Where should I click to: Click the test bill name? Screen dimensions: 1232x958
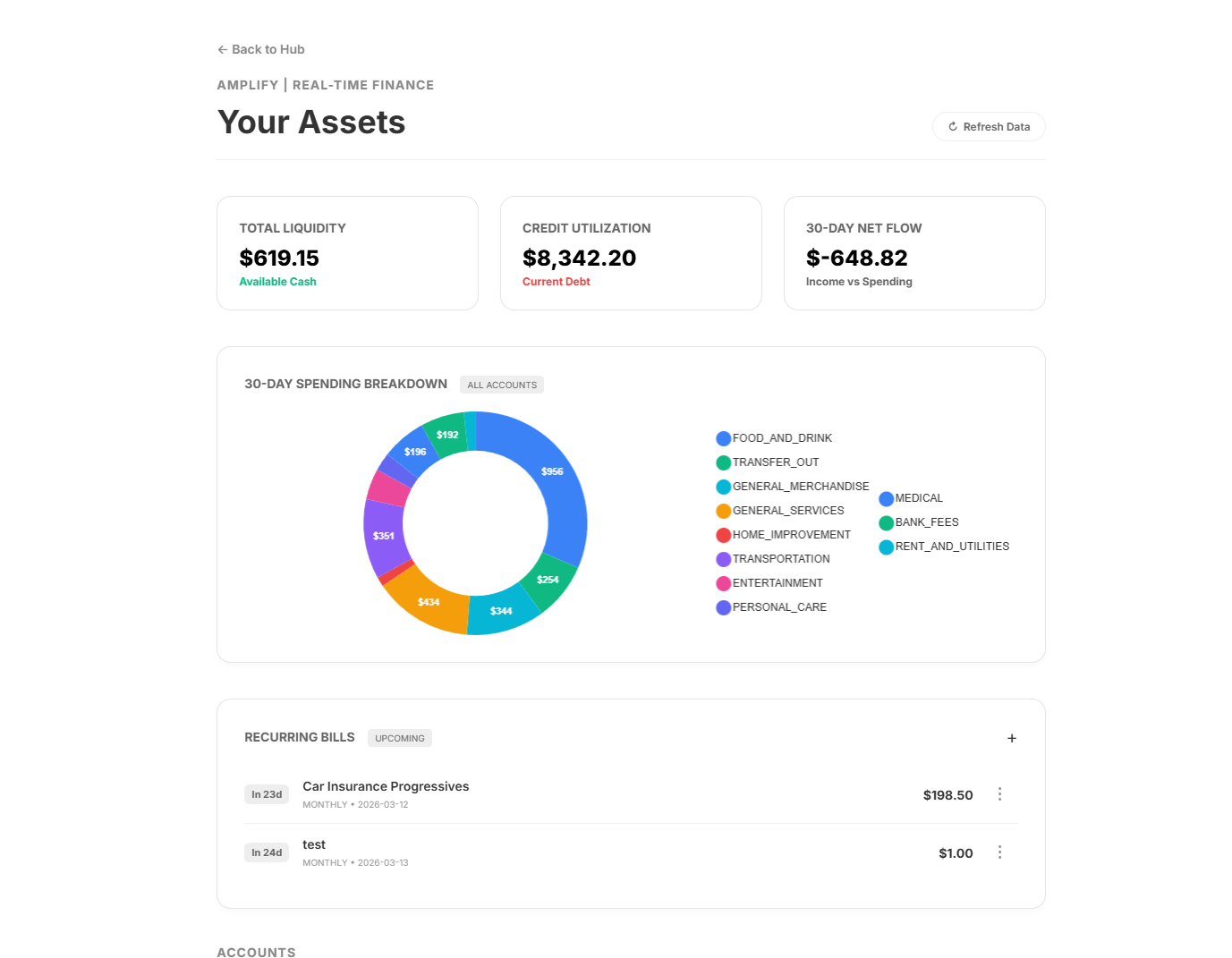click(314, 844)
